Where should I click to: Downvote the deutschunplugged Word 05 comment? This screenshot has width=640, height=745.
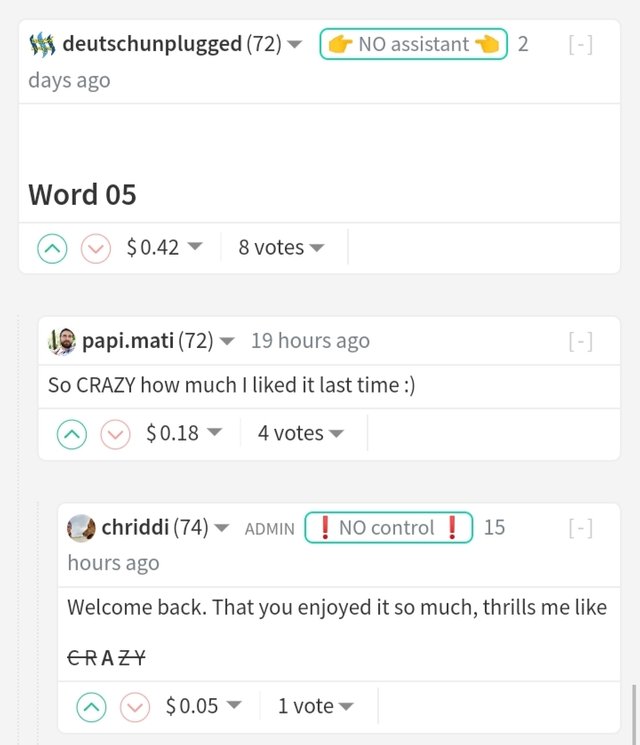[x=96, y=248]
